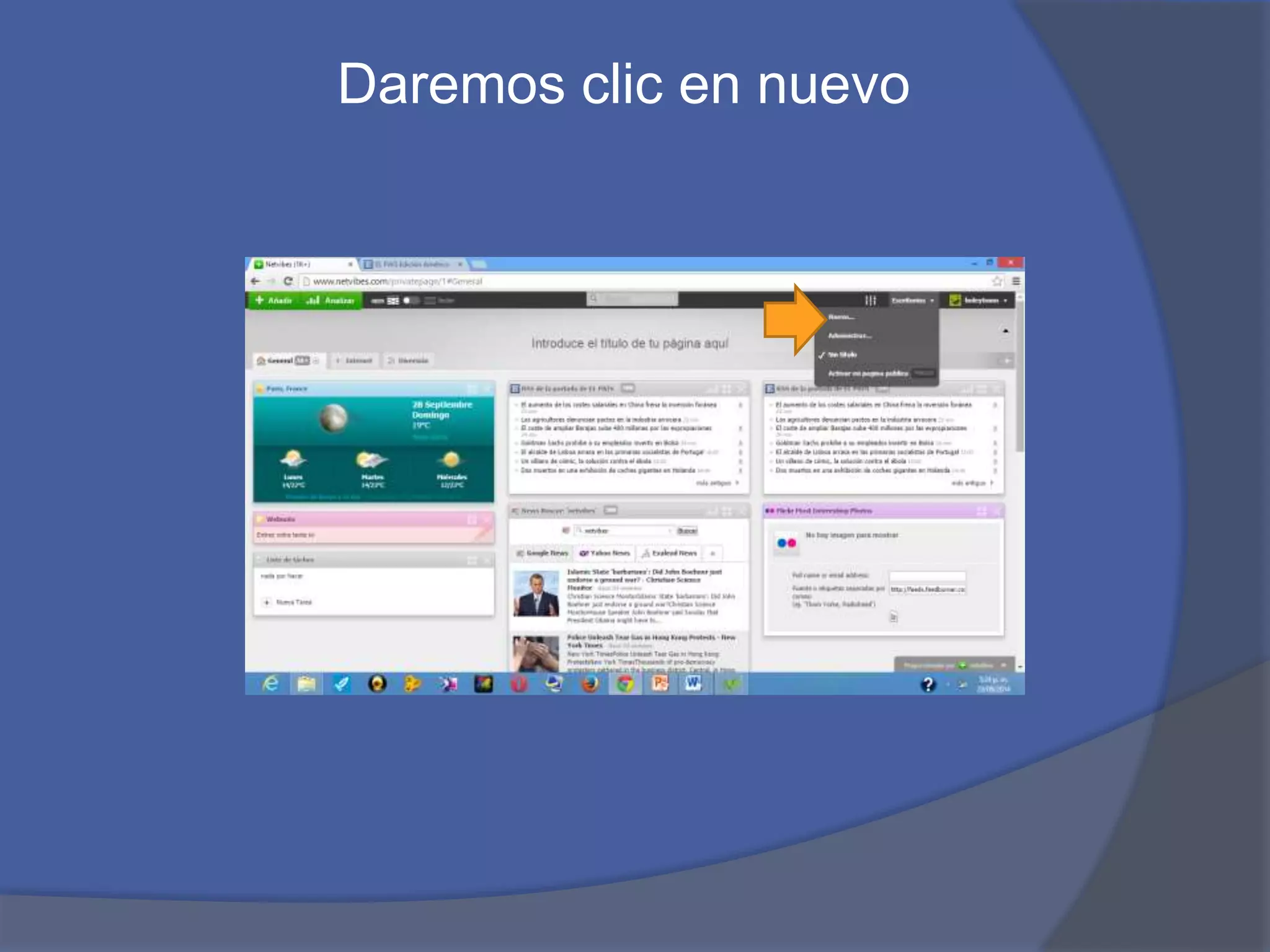Switch to Yahoo News tab
This screenshot has width=1270, height=952.
pyautogui.click(x=605, y=553)
